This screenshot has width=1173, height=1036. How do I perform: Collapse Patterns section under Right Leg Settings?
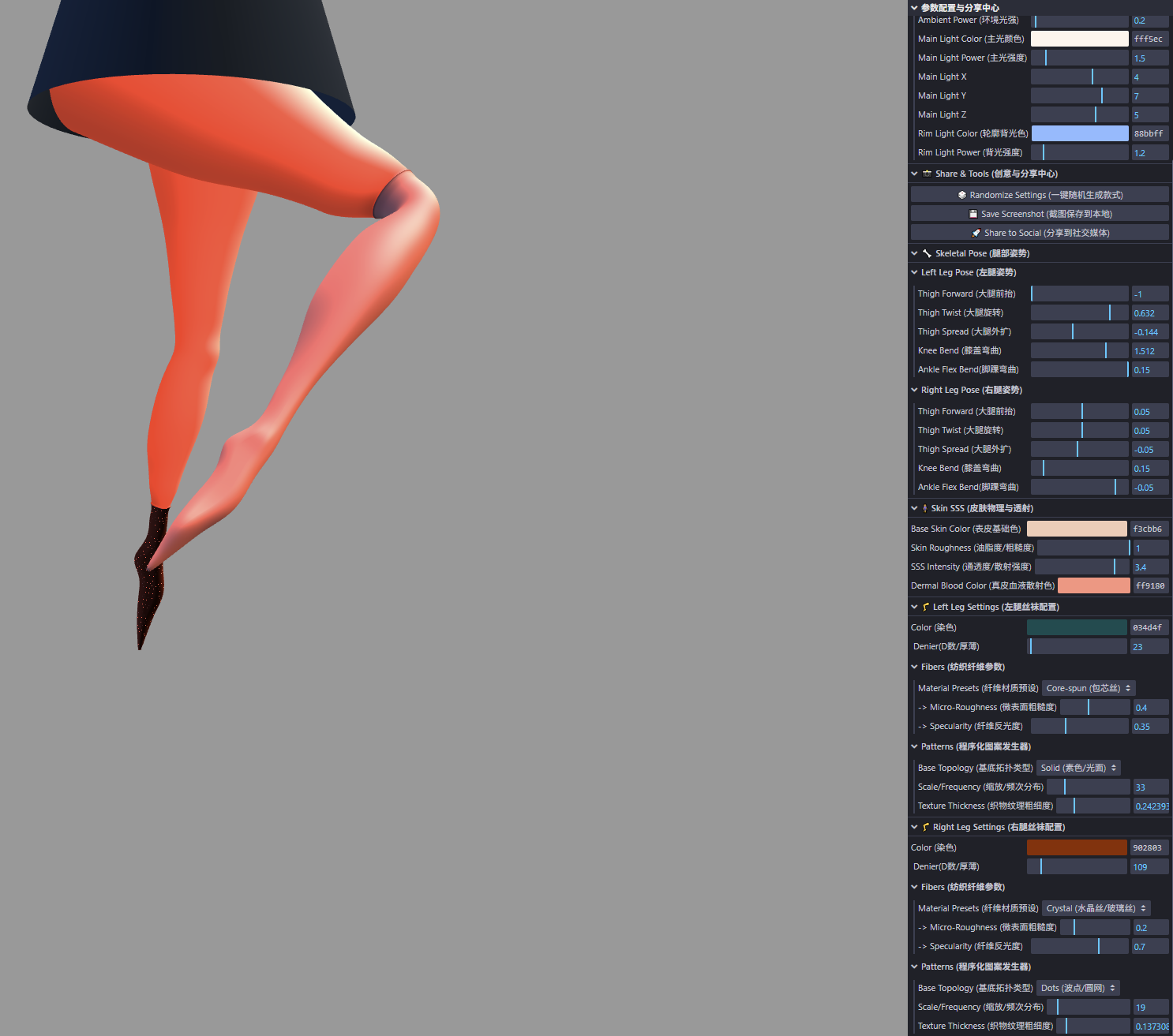click(x=1040, y=967)
